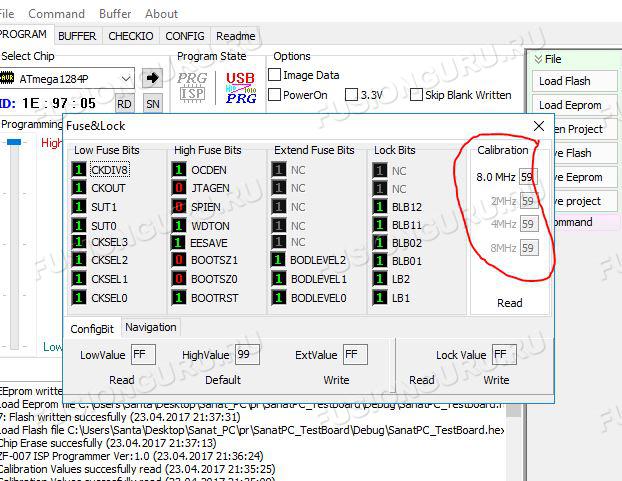Close the Fuse&Lock dialog

coord(538,126)
